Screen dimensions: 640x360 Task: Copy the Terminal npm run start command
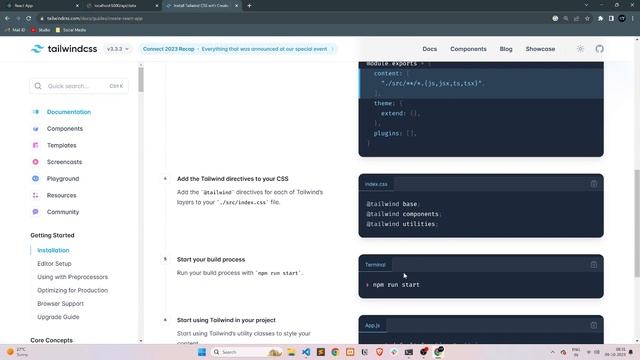(593, 265)
